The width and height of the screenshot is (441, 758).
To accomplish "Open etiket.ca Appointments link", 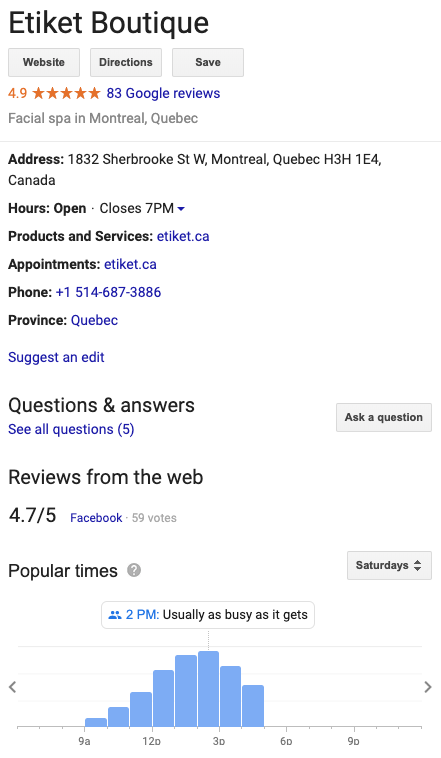I will (130, 264).
